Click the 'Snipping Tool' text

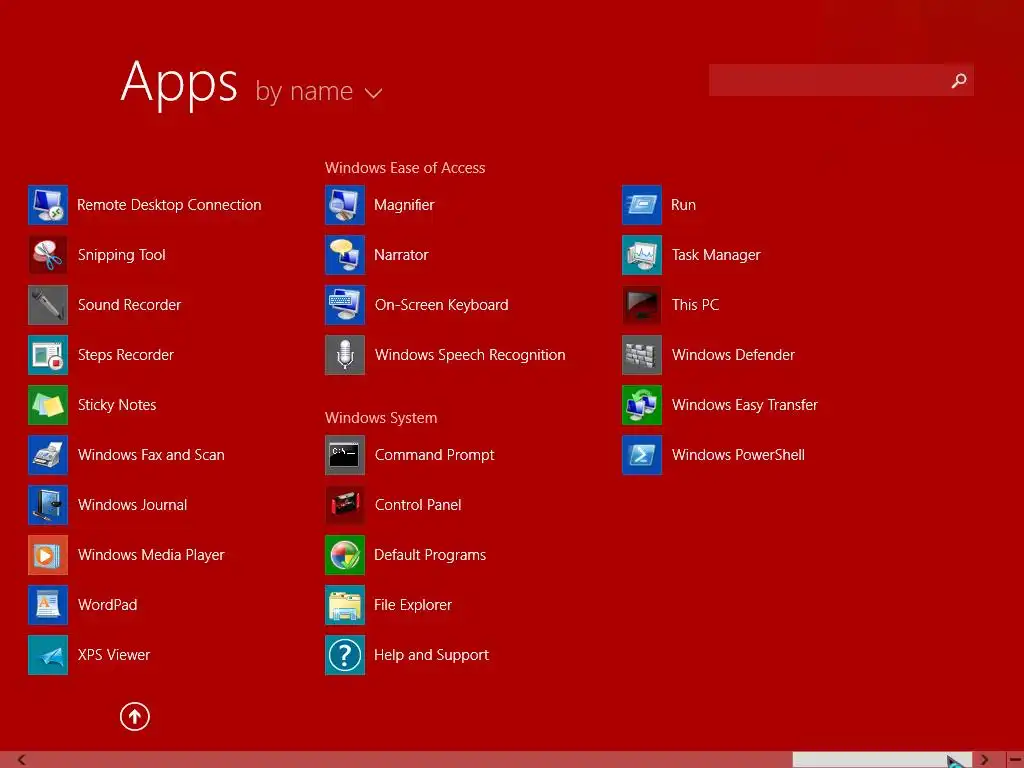(121, 255)
